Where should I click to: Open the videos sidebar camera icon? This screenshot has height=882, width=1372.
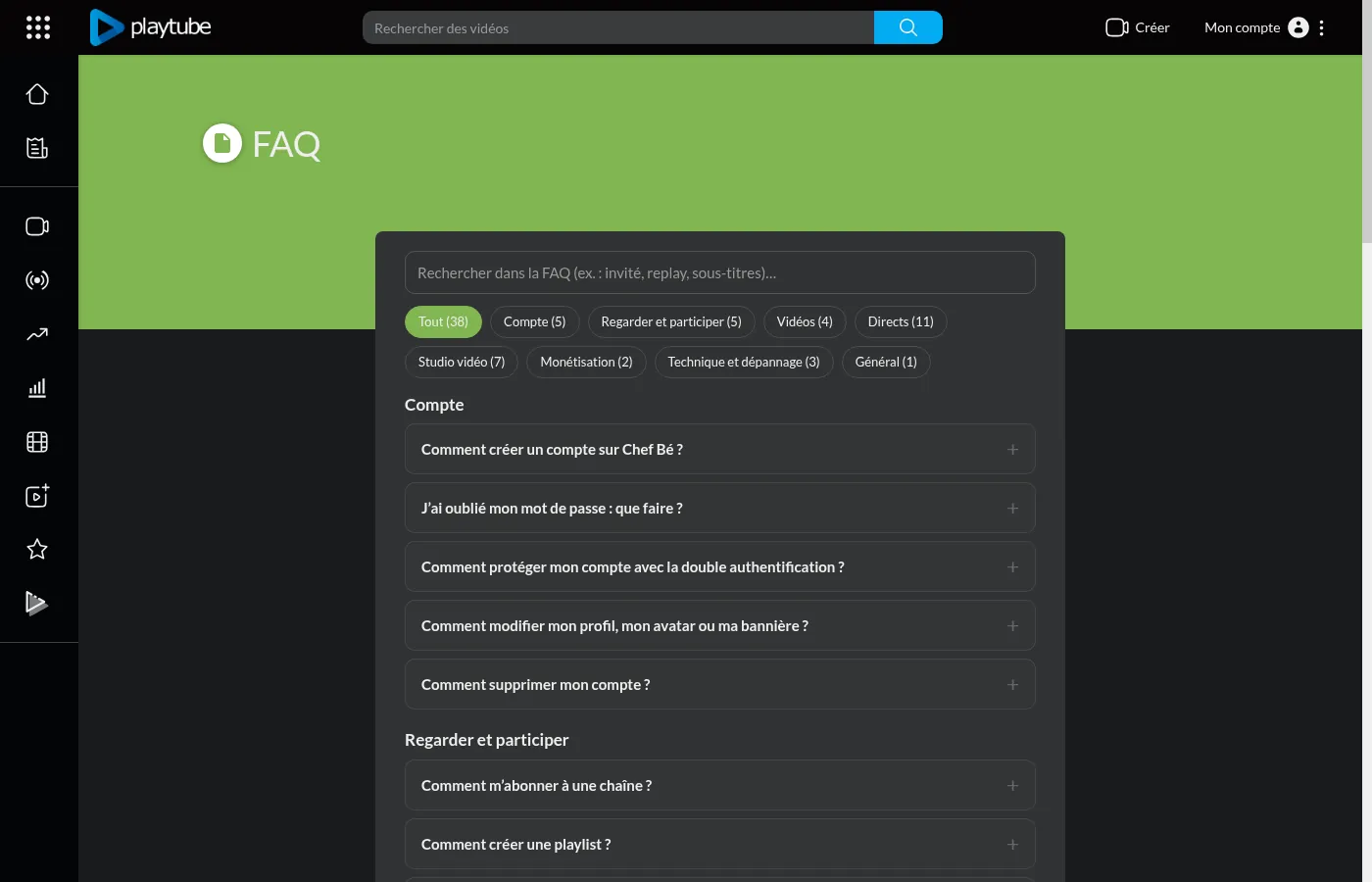click(x=37, y=226)
